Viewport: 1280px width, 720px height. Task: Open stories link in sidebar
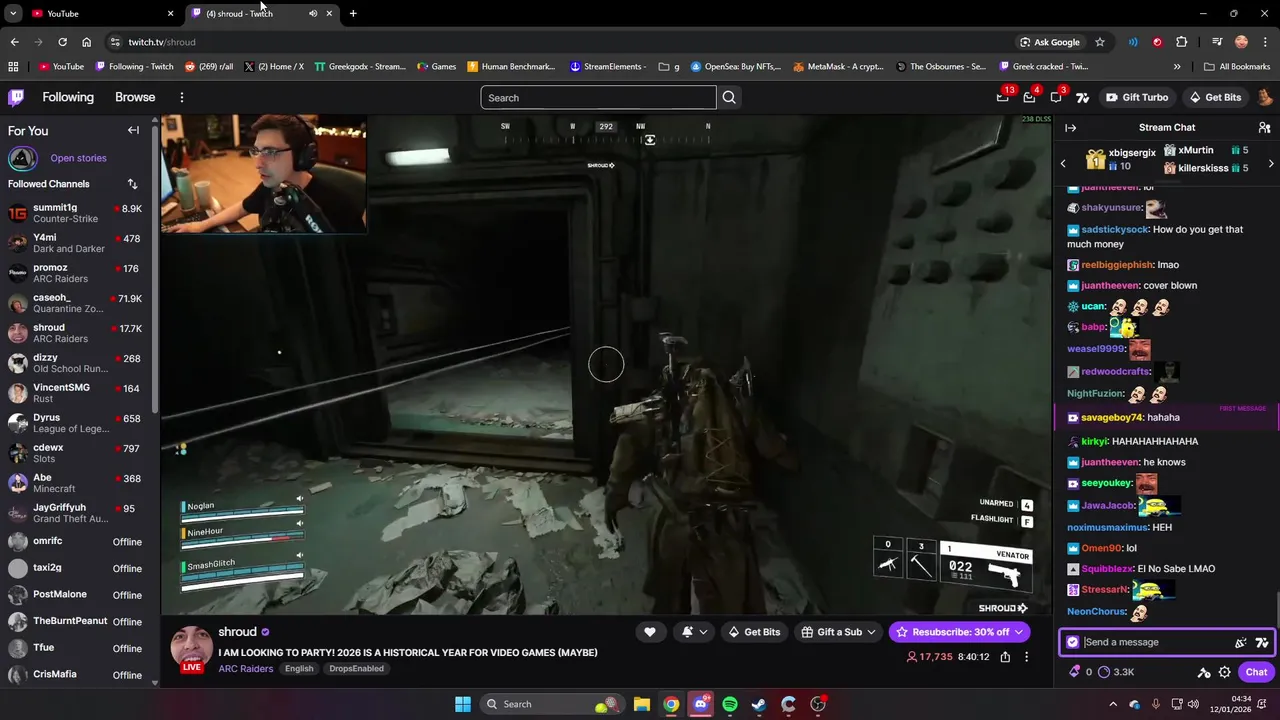tap(78, 158)
